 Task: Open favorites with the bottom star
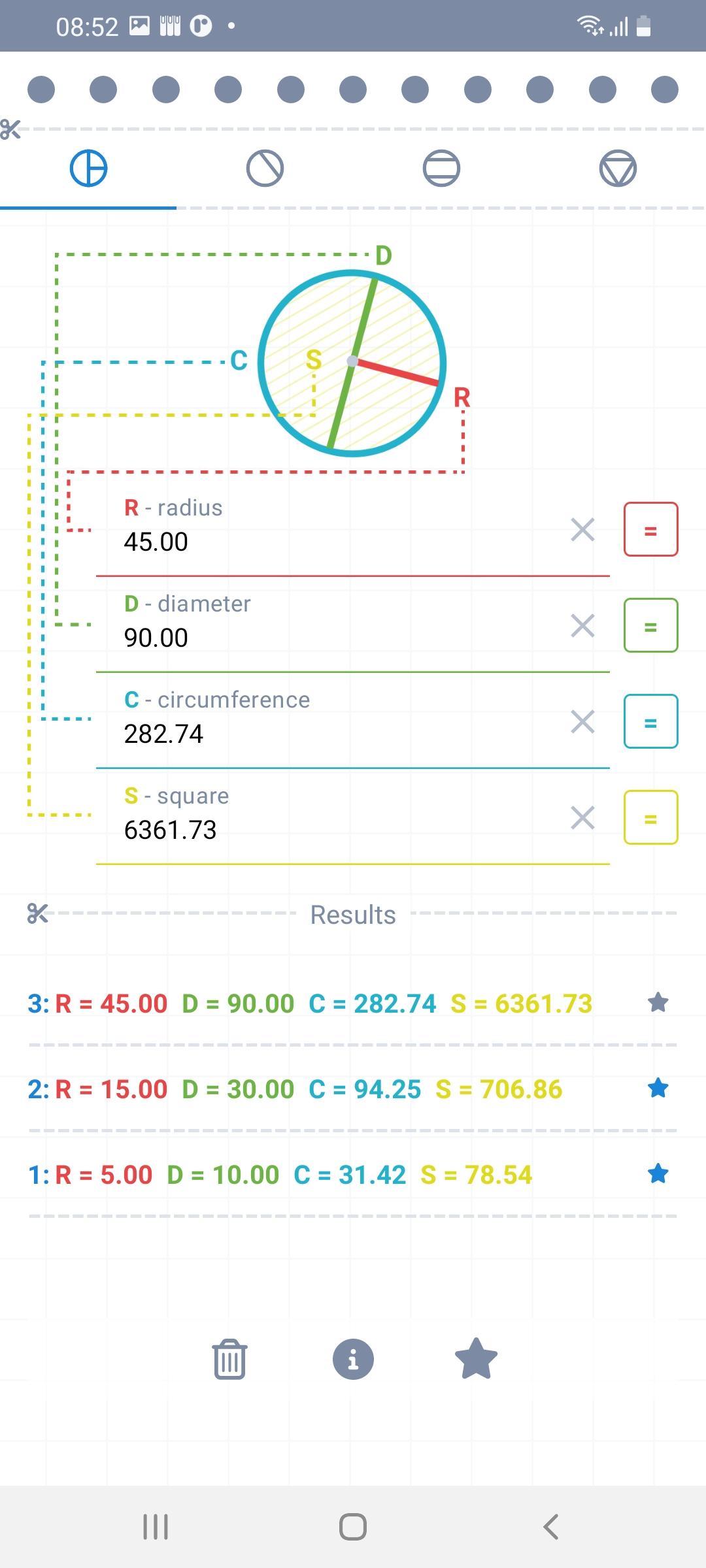point(476,1359)
